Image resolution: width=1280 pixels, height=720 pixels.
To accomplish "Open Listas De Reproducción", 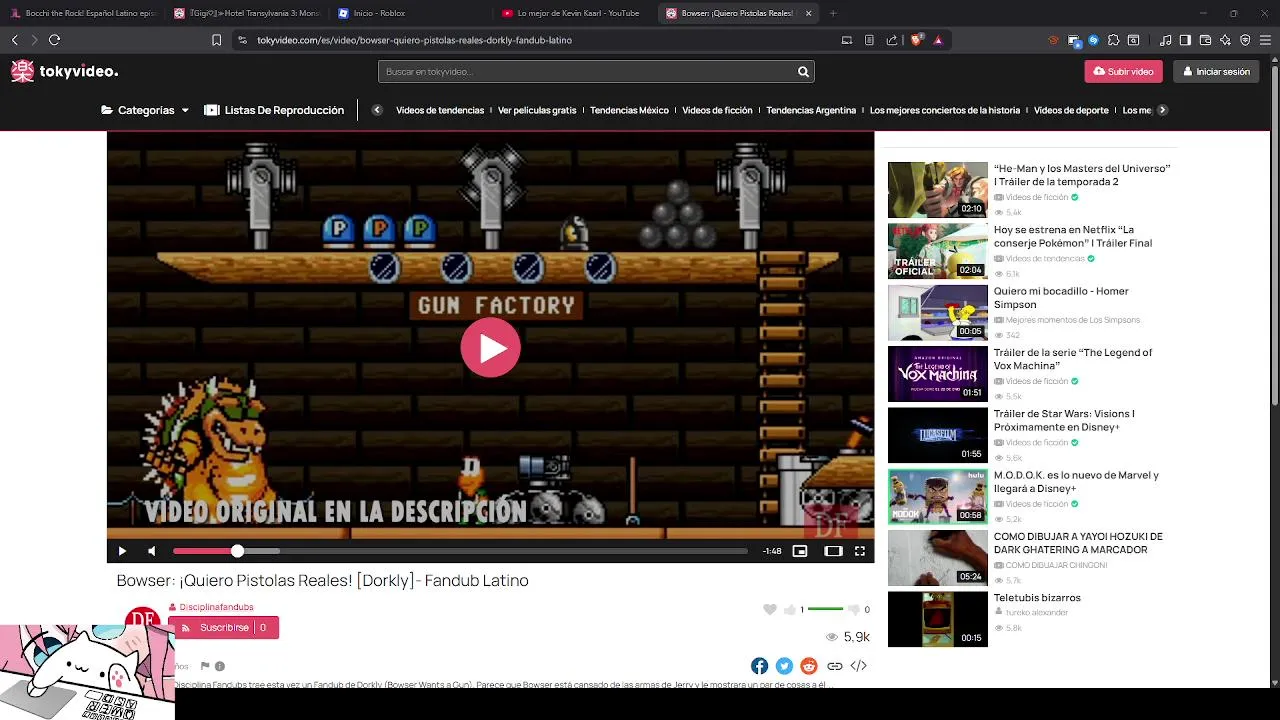I will (x=274, y=110).
